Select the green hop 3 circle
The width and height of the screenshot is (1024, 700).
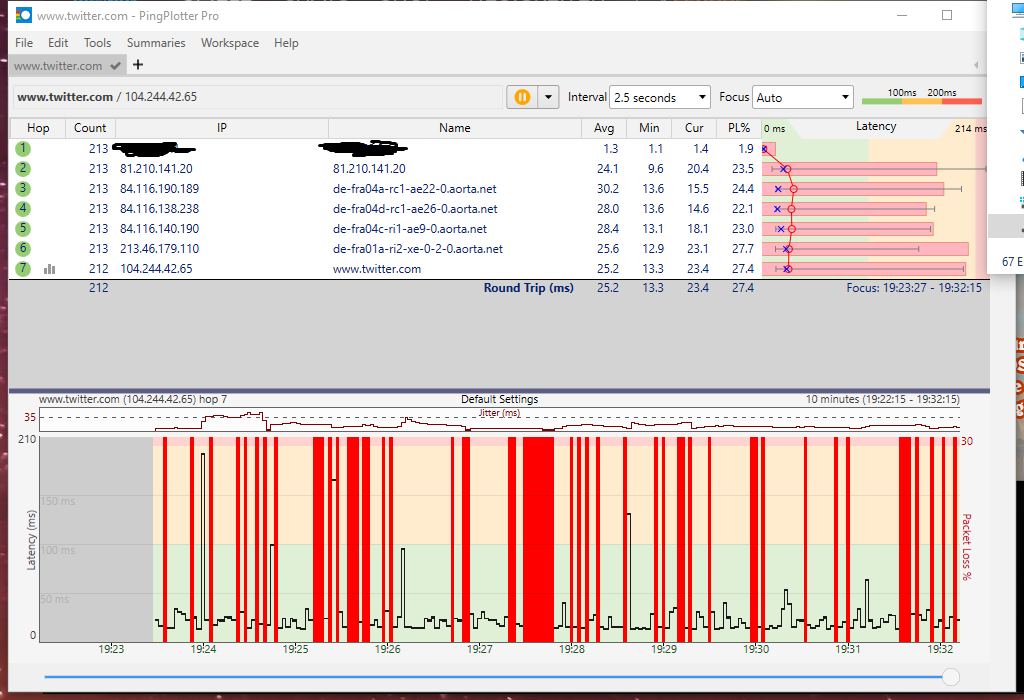point(23,189)
